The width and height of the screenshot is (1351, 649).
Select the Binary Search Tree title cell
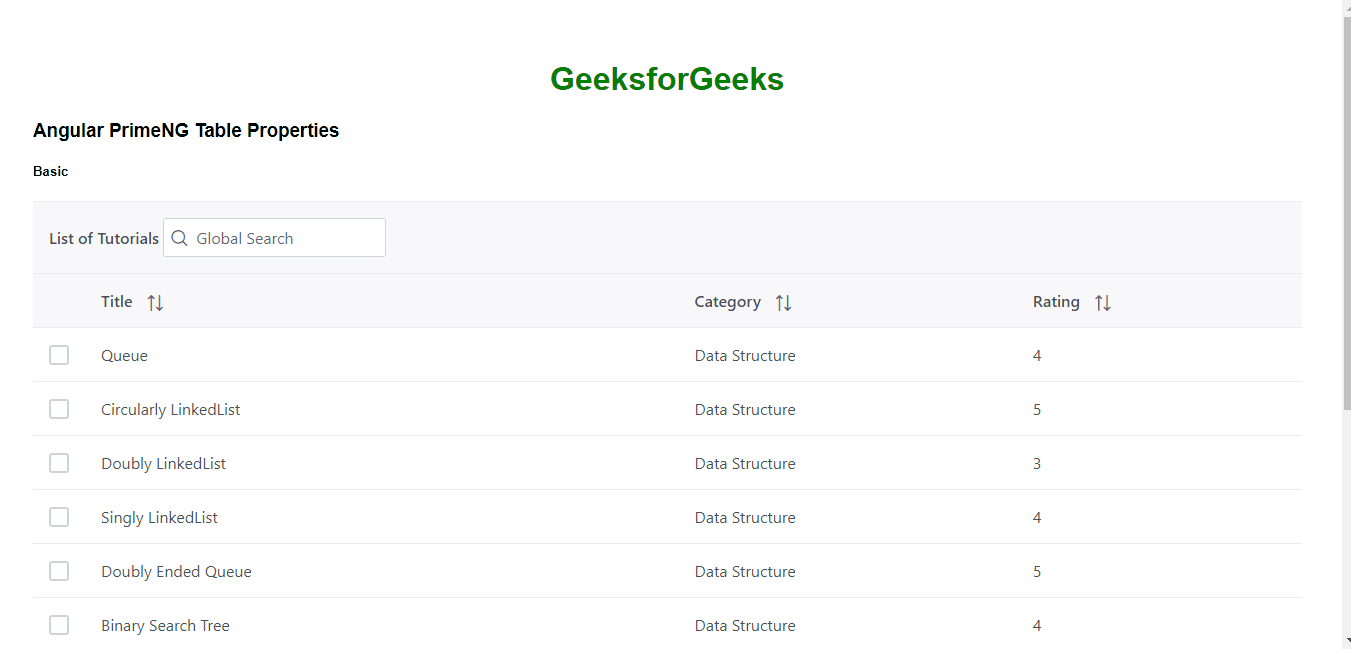click(165, 625)
